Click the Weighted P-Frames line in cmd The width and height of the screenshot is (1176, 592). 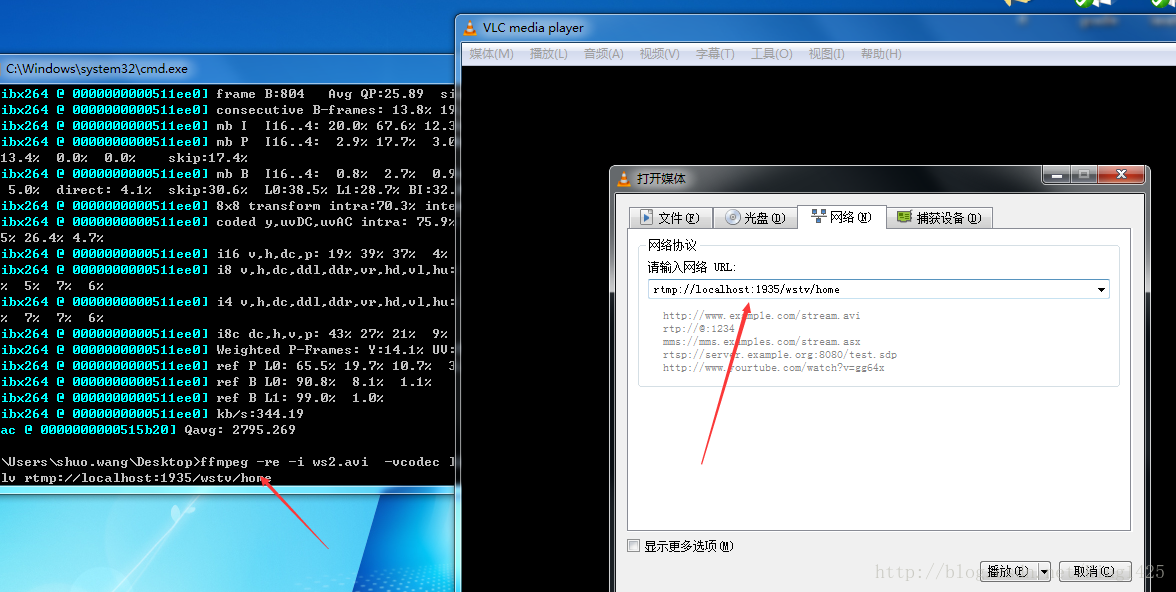coord(226,350)
